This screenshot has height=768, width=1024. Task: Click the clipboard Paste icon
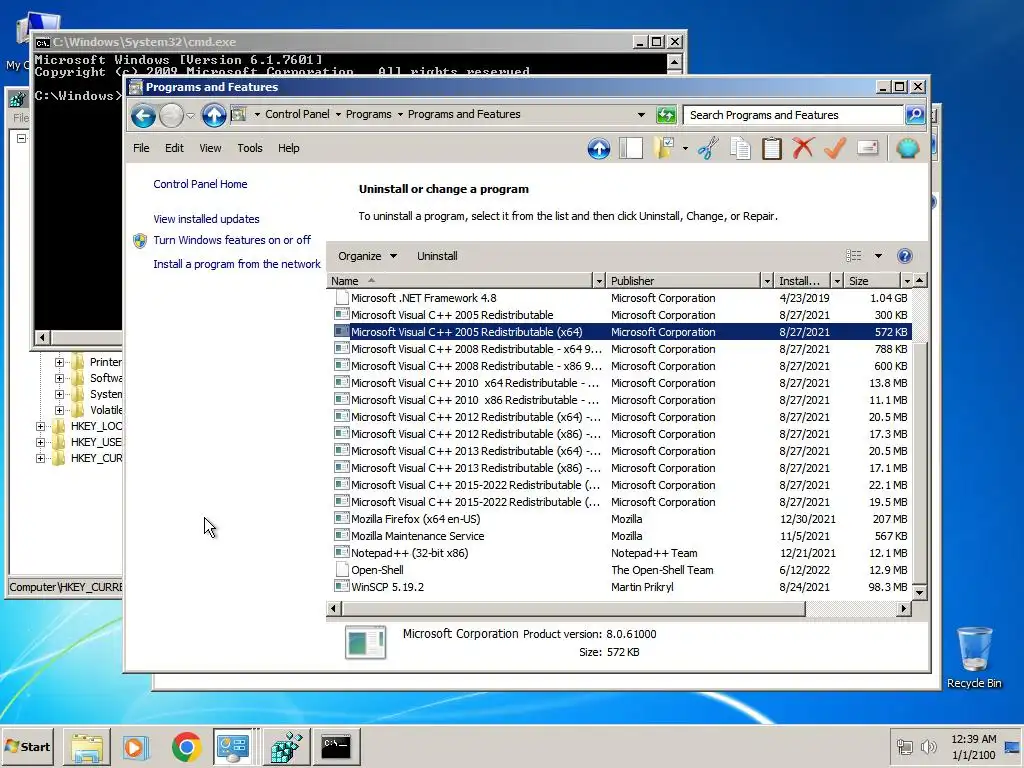point(771,148)
